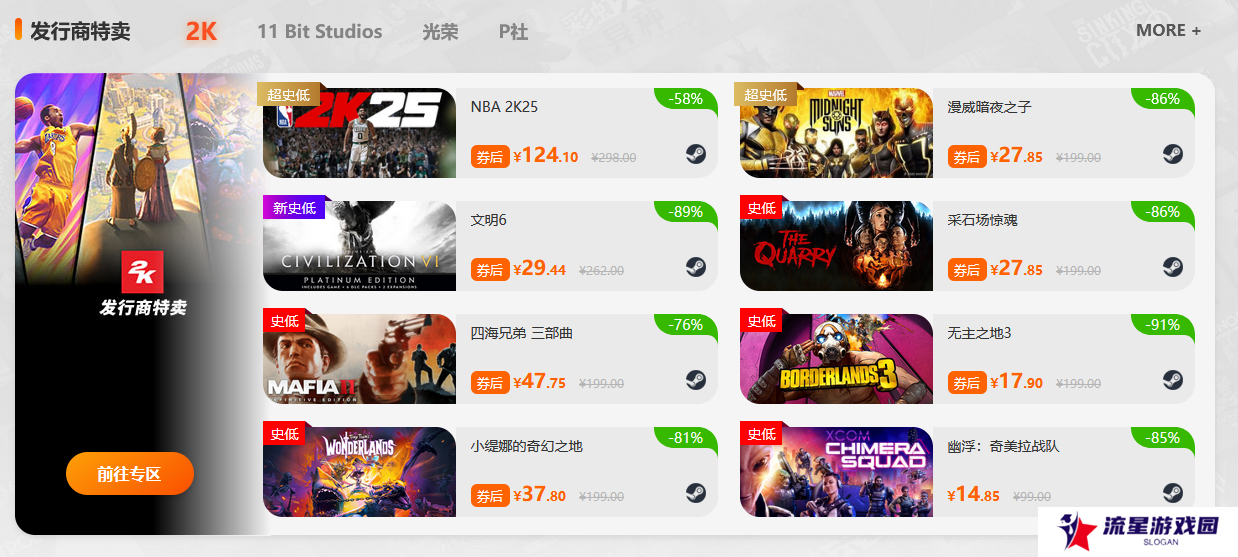Click the Steam icon on 采石场惊魂 card
1238x557 pixels.
coord(1173,267)
